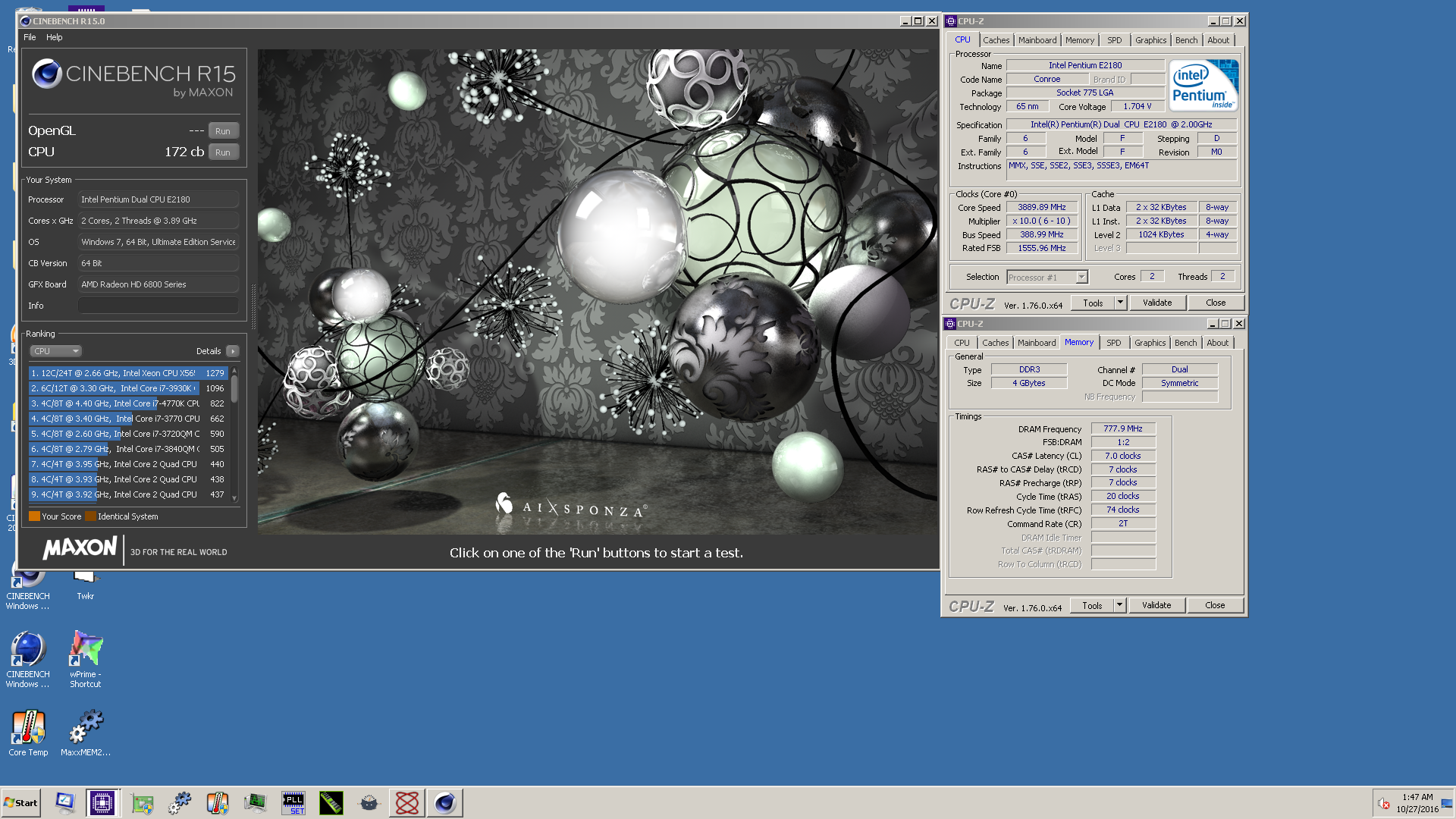Open Cinebench File menu
This screenshot has width=1456, height=819.
pyautogui.click(x=30, y=37)
